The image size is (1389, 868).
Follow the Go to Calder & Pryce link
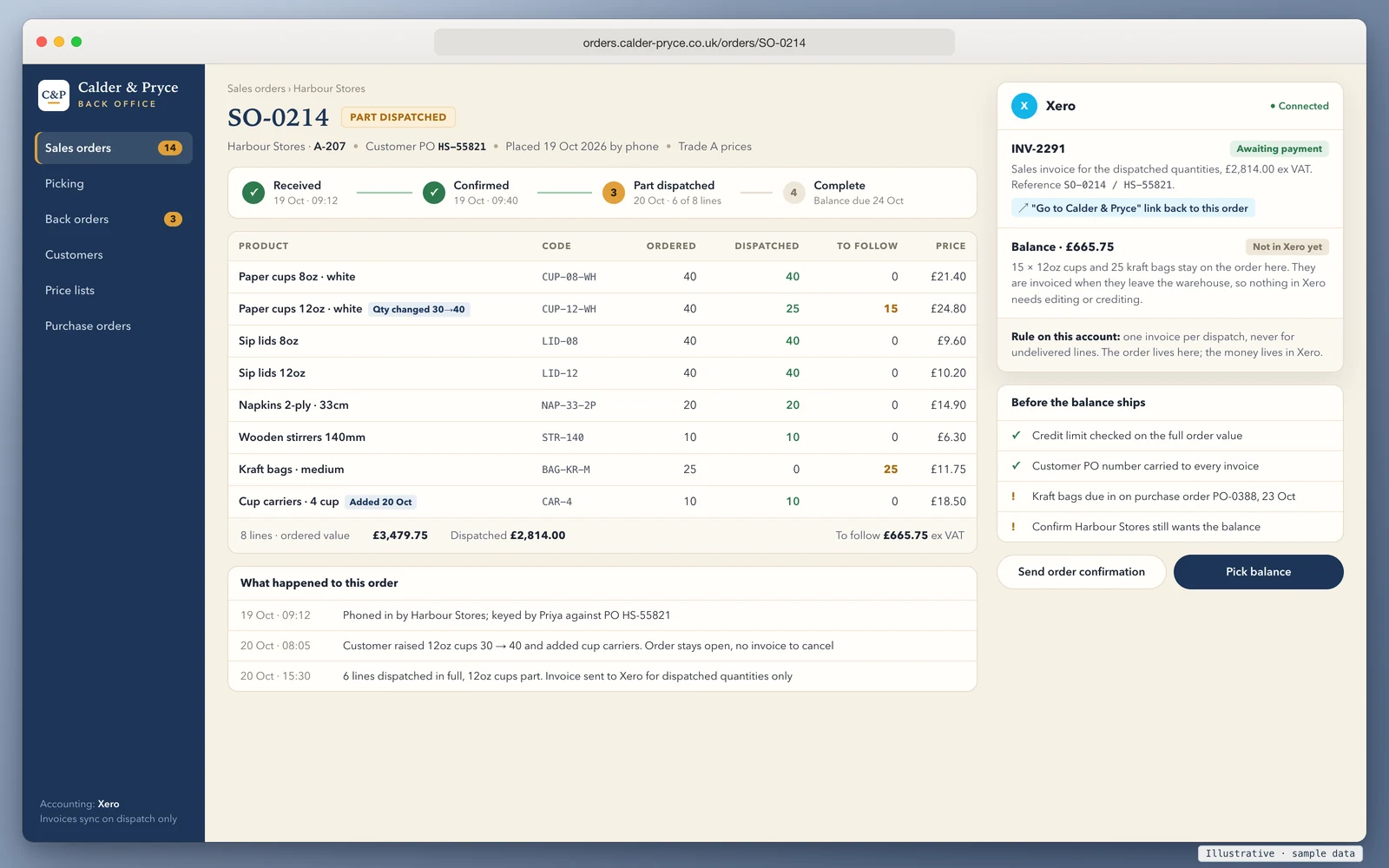tap(1133, 208)
